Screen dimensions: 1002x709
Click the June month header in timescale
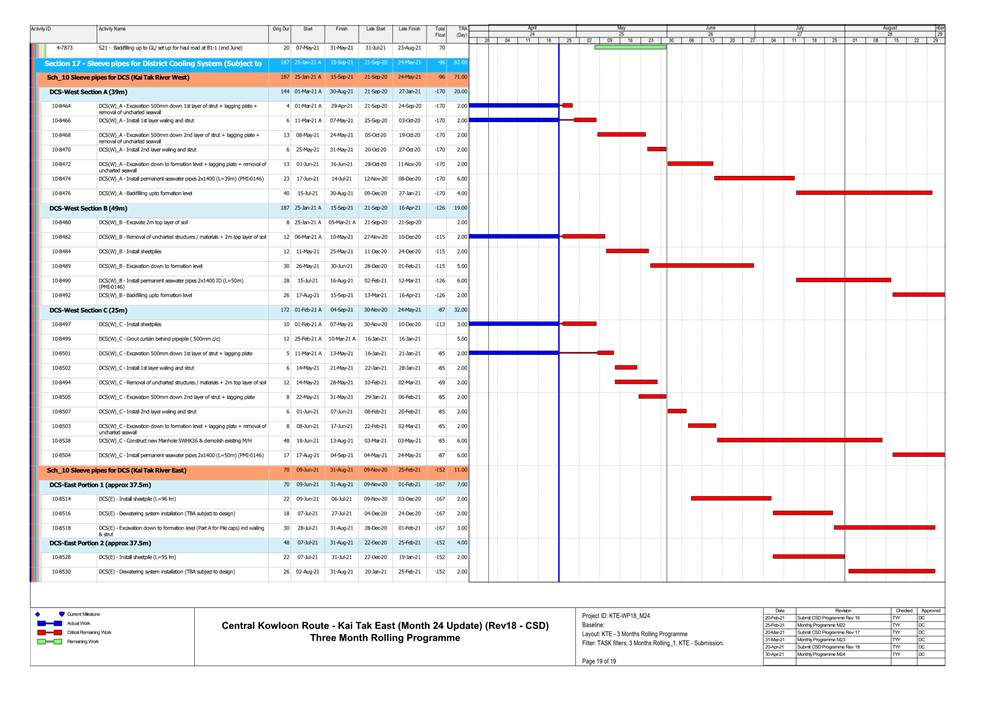pyautogui.click(x=710, y=26)
